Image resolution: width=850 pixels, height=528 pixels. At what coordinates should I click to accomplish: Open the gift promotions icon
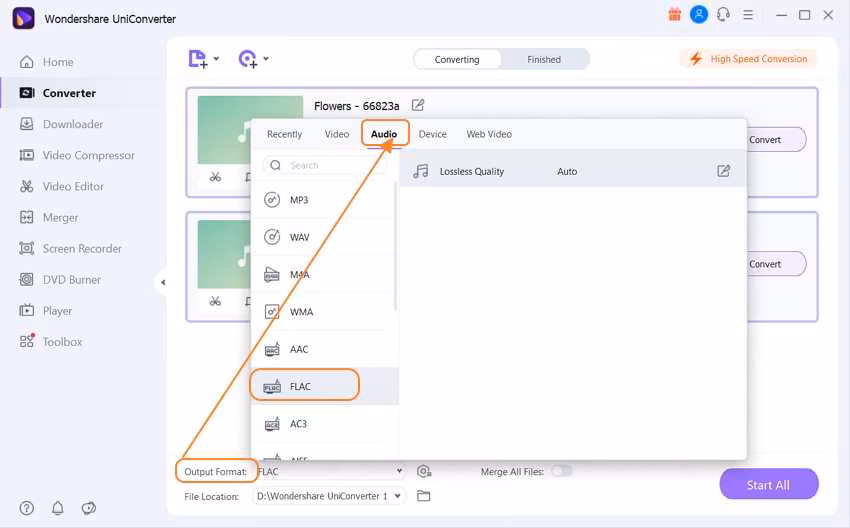[674, 15]
